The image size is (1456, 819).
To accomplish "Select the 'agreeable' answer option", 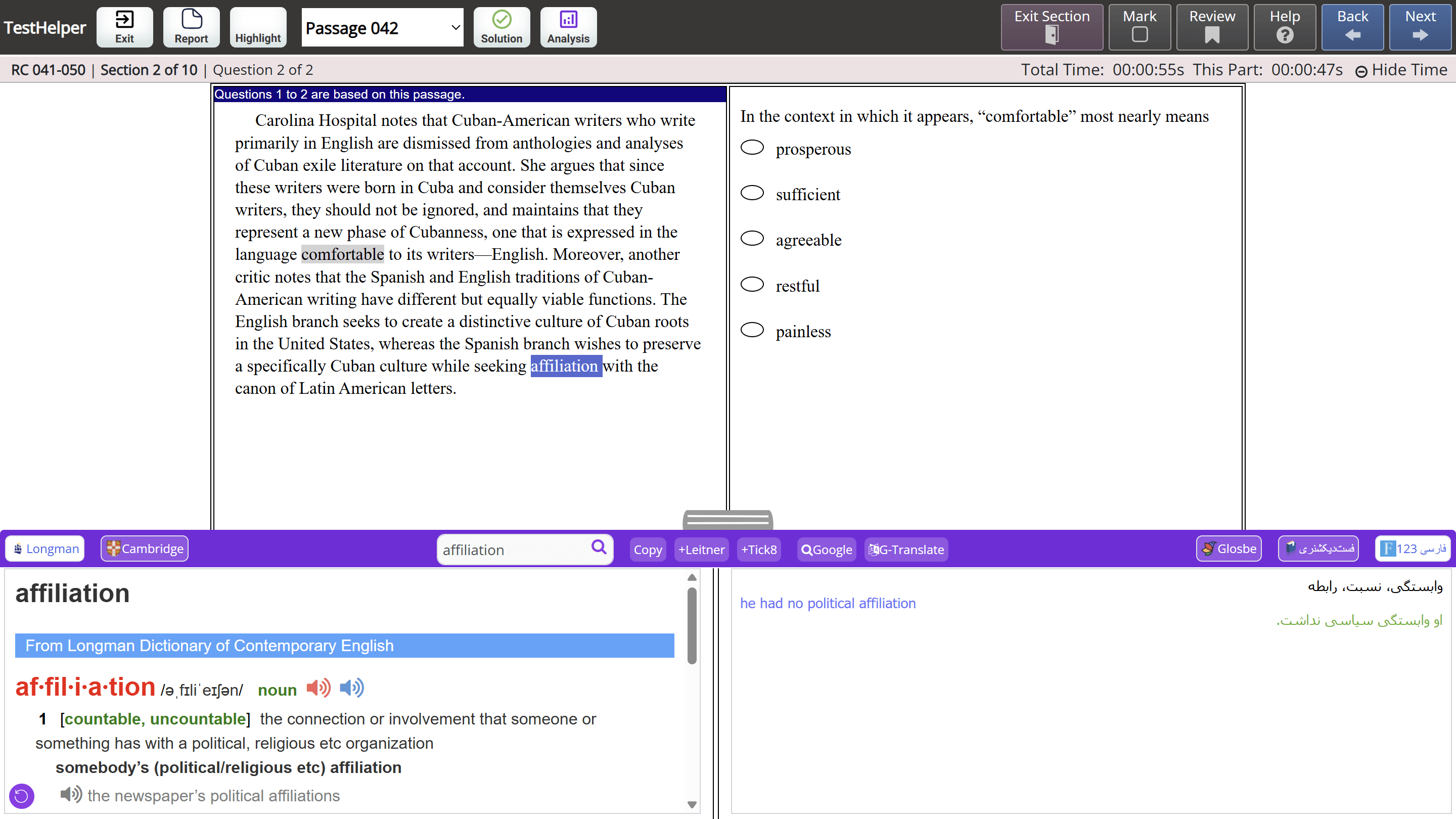I will (752, 239).
